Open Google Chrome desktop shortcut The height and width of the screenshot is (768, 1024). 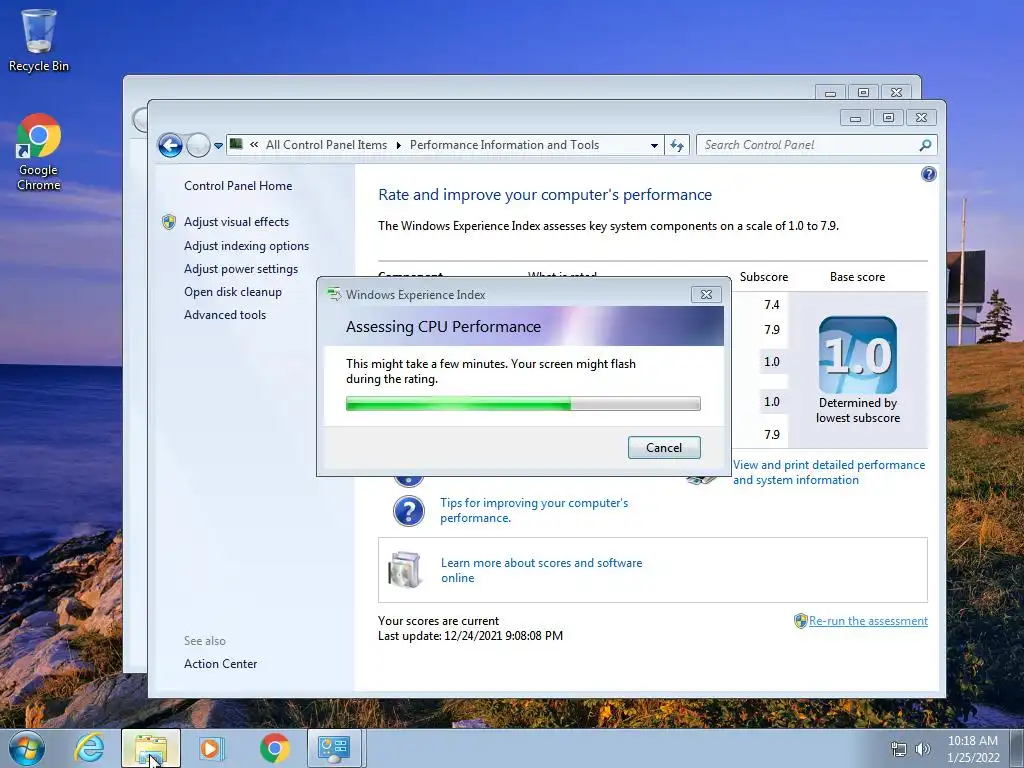pyautogui.click(x=39, y=153)
